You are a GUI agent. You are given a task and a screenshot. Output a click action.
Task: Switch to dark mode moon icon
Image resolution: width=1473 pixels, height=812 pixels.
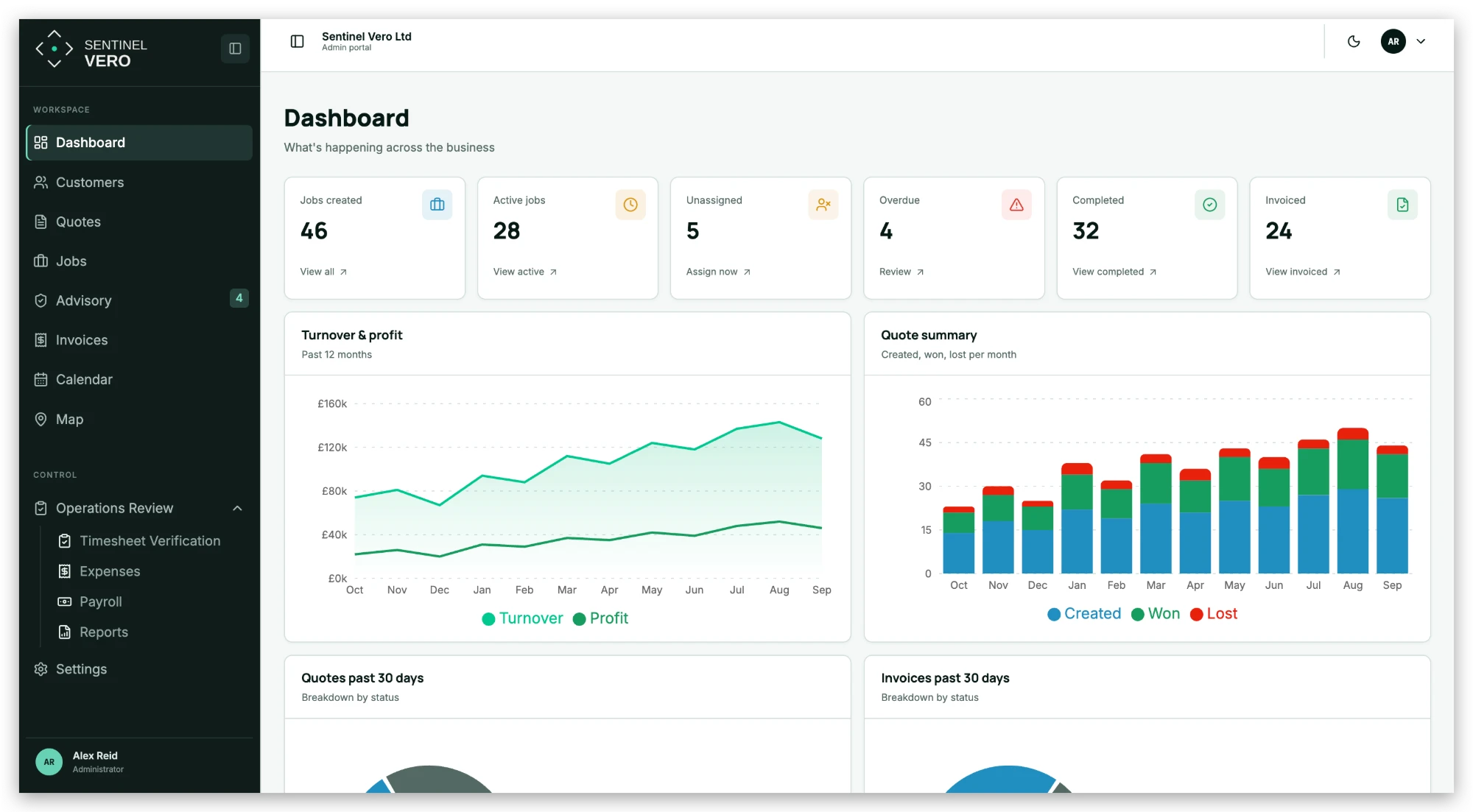[1354, 41]
